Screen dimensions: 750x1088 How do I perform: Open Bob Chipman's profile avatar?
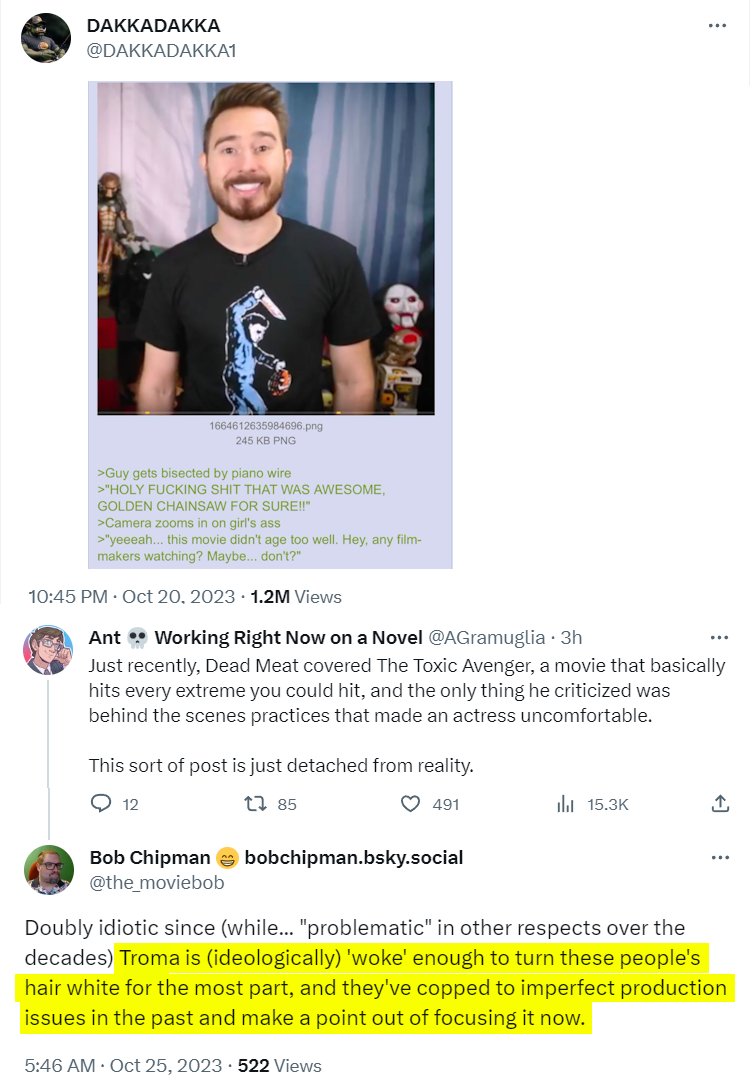pos(47,869)
